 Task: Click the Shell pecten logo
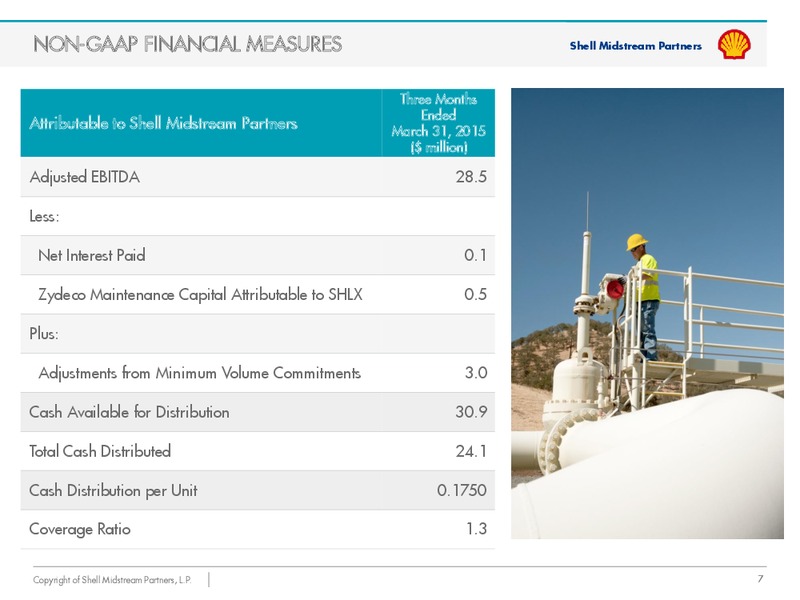pos(734,44)
